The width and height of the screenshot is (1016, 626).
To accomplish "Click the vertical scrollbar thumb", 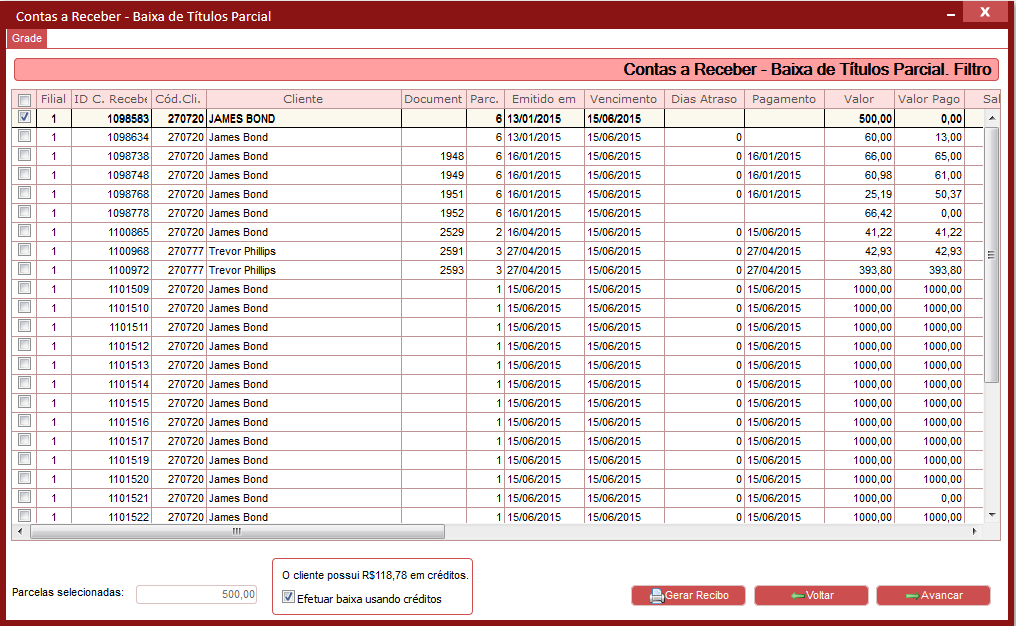I will [991, 255].
